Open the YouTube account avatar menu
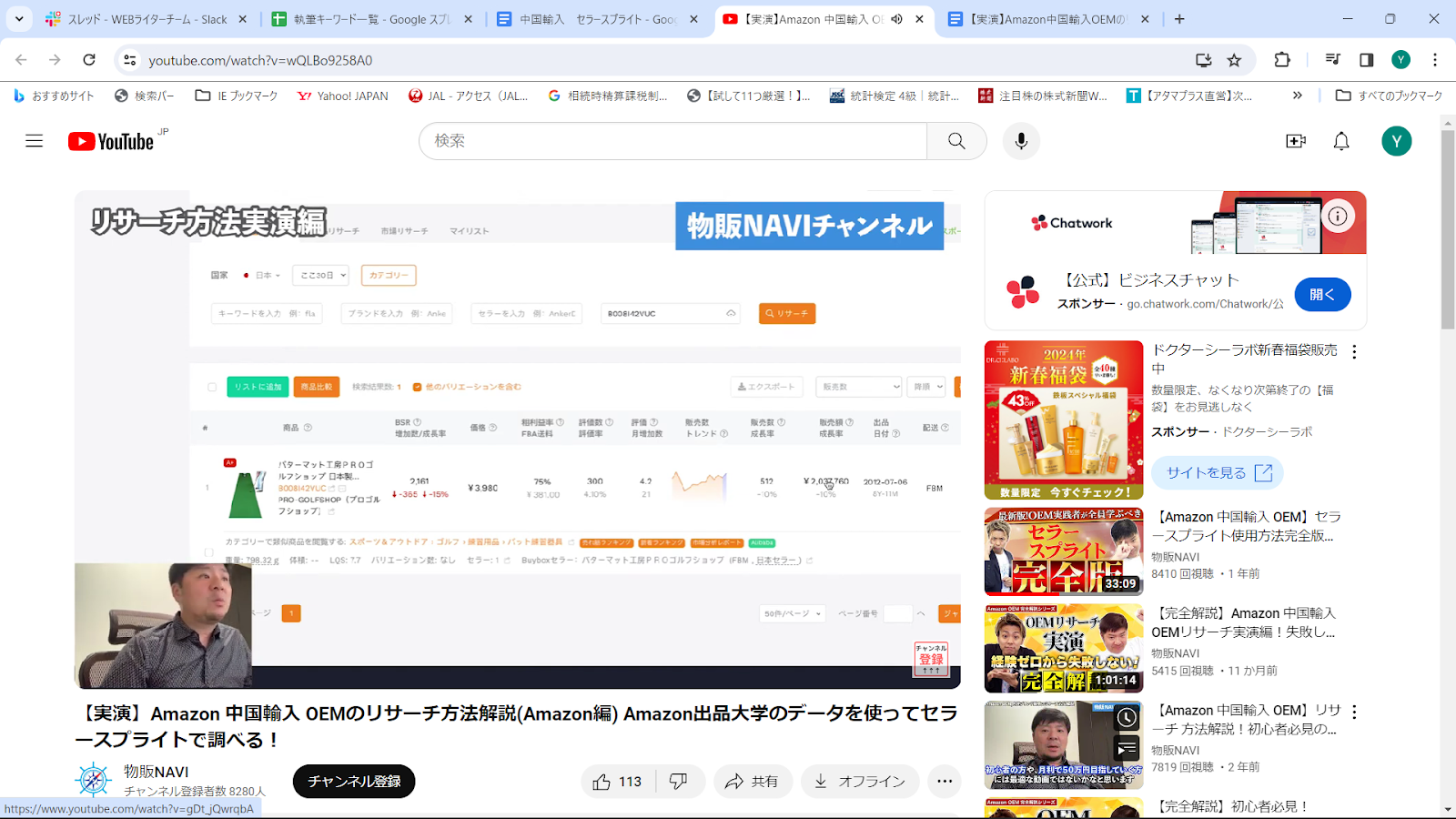Image resolution: width=1456 pixels, height=819 pixels. (x=1397, y=141)
